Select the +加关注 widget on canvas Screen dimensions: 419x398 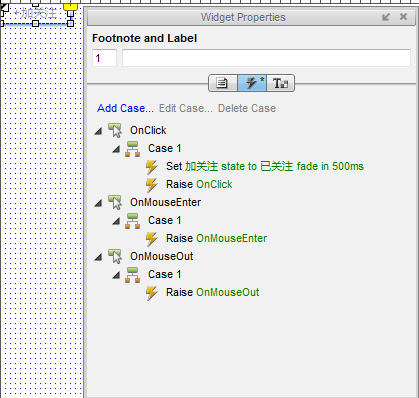click(35, 14)
